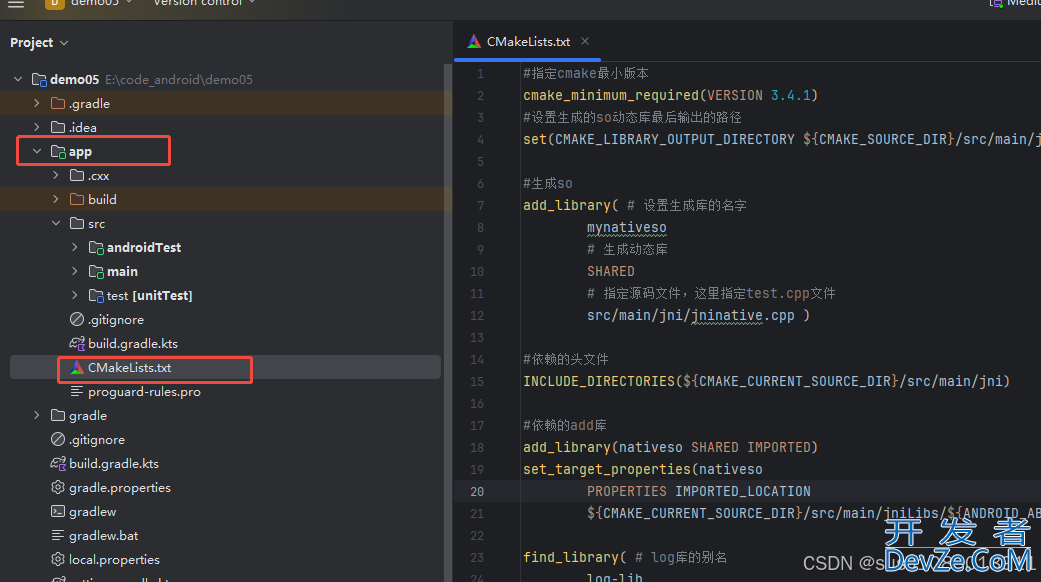This screenshot has height=582, width=1041.
Task: Select the .idea folder icon
Action: [x=58, y=127]
